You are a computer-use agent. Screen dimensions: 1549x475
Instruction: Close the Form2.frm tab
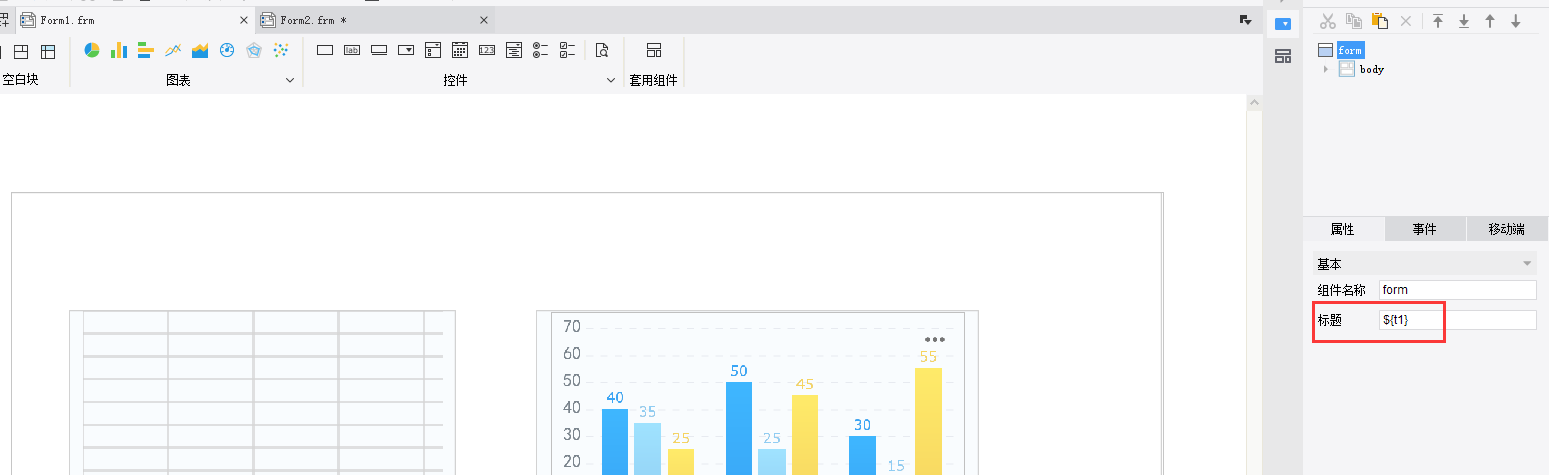(484, 20)
